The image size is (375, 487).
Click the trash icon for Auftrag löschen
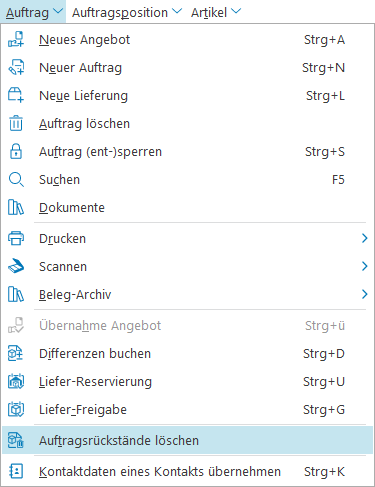pos(16,123)
